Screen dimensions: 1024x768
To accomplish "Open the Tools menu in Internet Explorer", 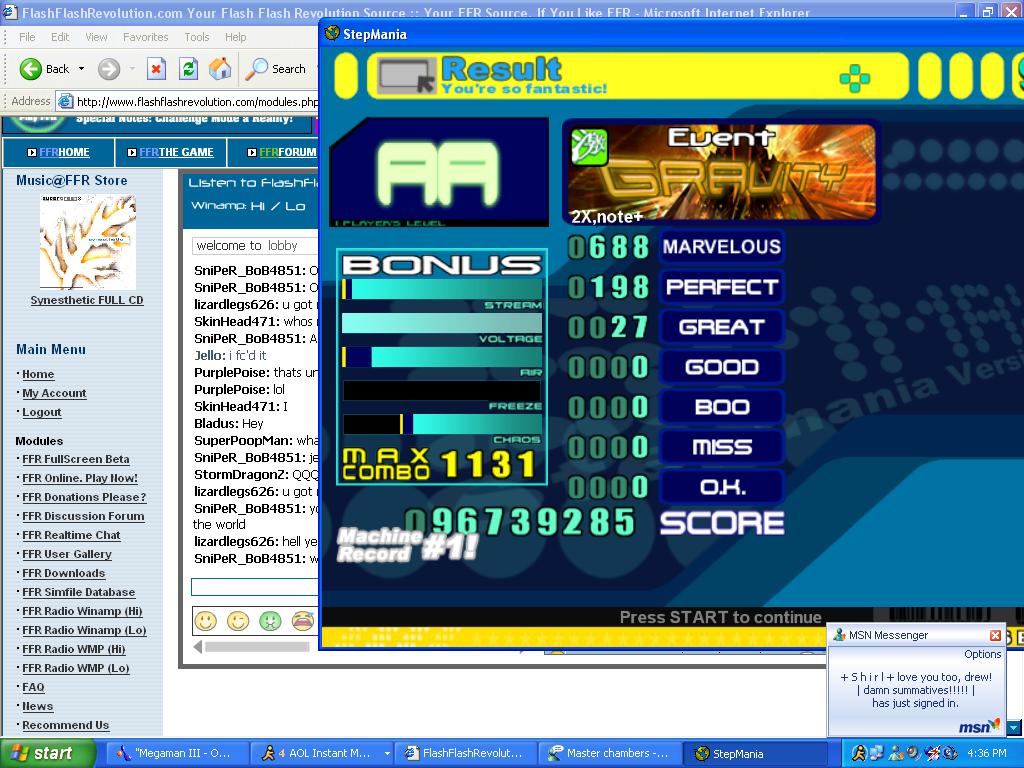I will pyautogui.click(x=197, y=37).
